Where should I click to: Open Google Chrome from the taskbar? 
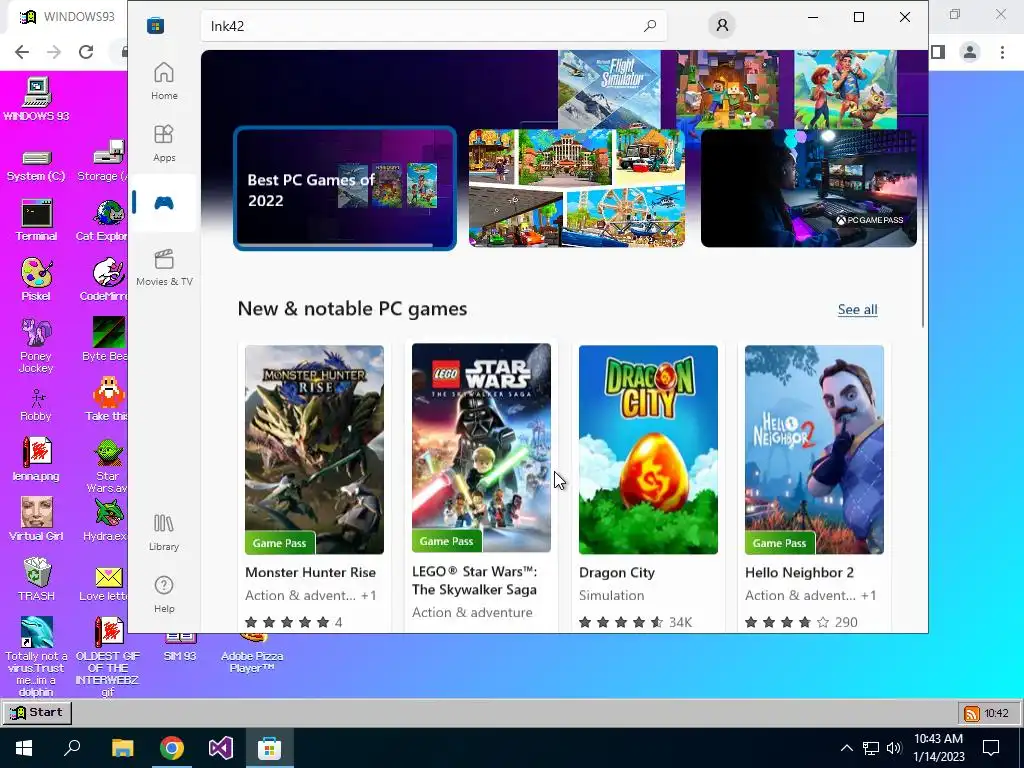pyautogui.click(x=172, y=748)
